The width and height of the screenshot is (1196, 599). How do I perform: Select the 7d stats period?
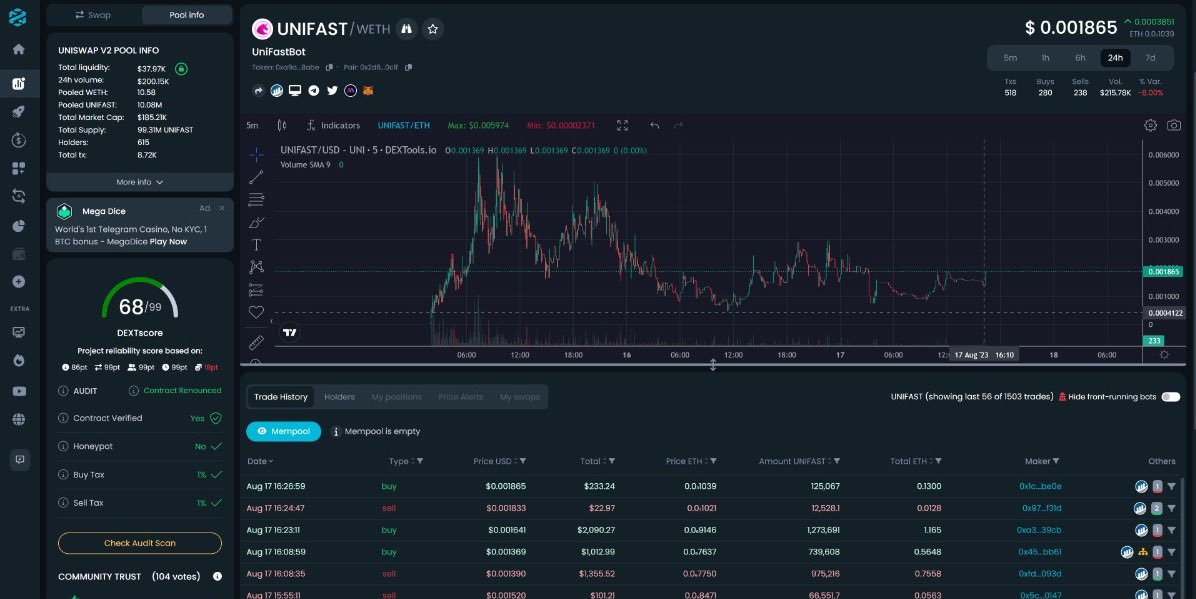tap(1149, 58)
